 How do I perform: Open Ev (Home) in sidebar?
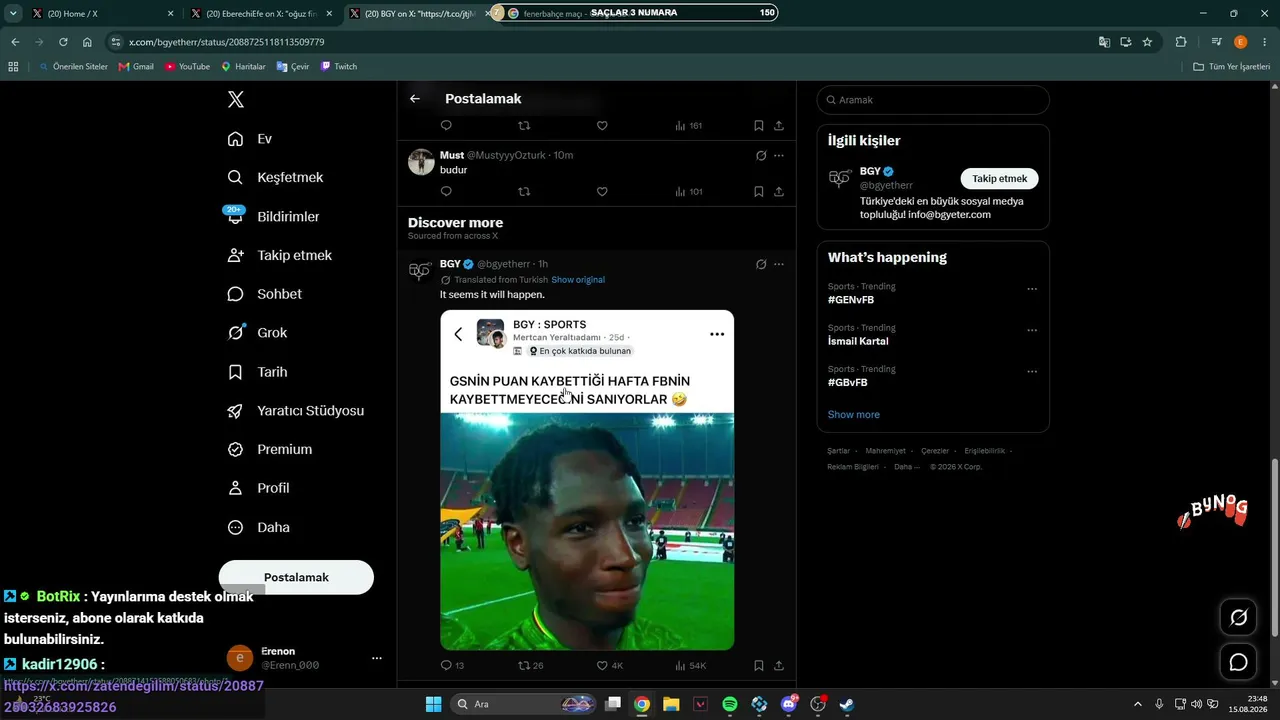pyautogui.click(x=250, y=139)
